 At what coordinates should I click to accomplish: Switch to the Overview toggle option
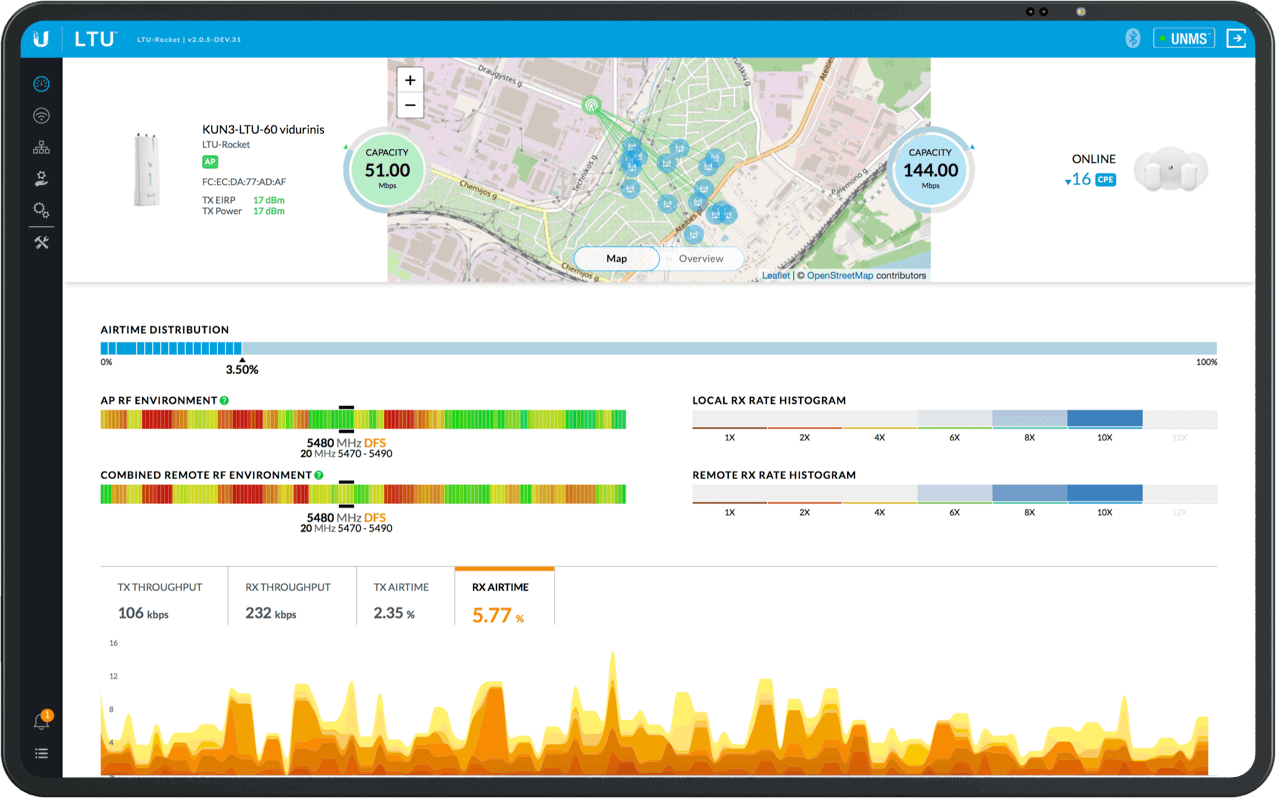coord(701,258)
